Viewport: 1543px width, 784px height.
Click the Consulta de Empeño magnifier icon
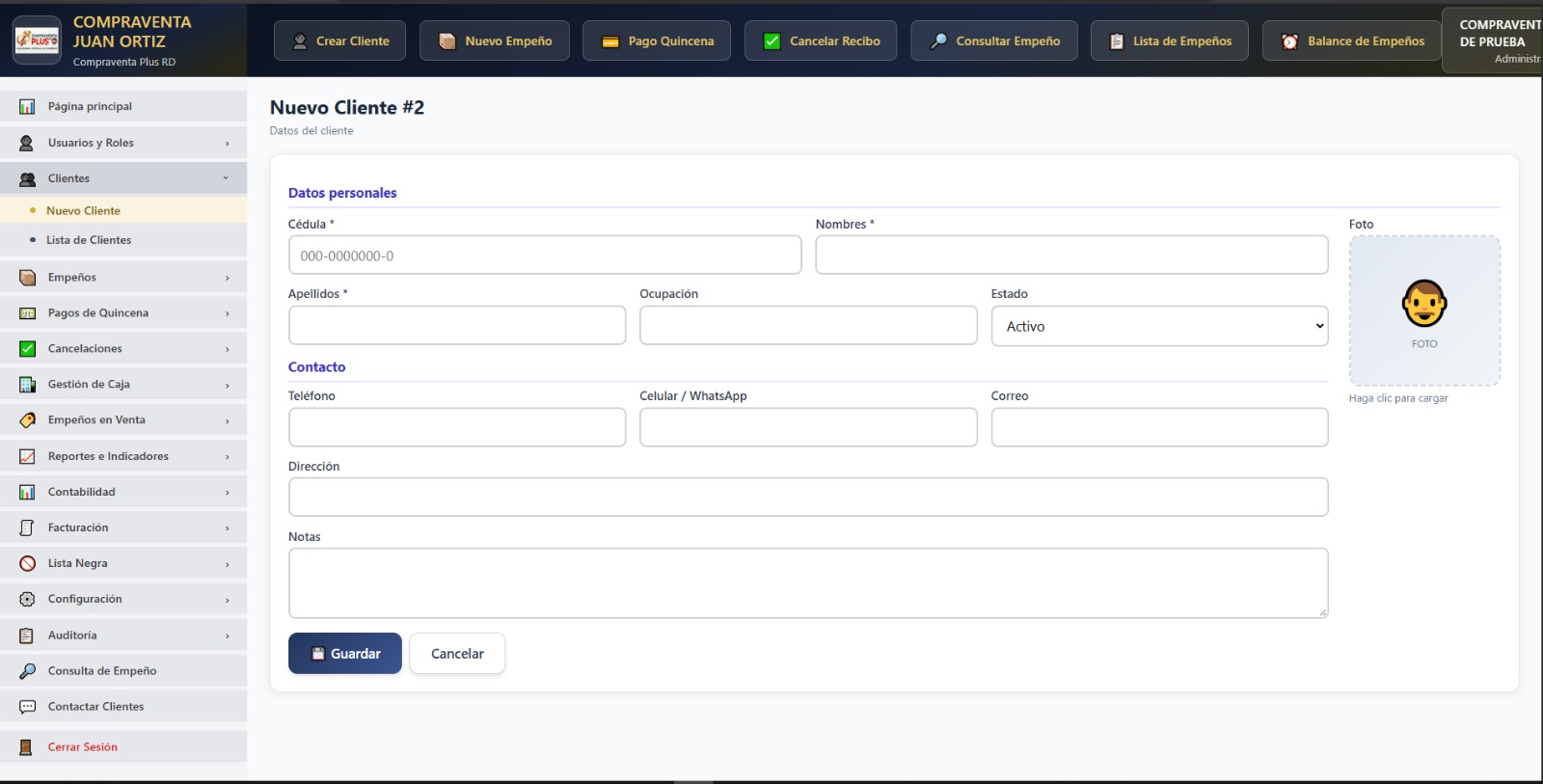(x=27, y=671)
